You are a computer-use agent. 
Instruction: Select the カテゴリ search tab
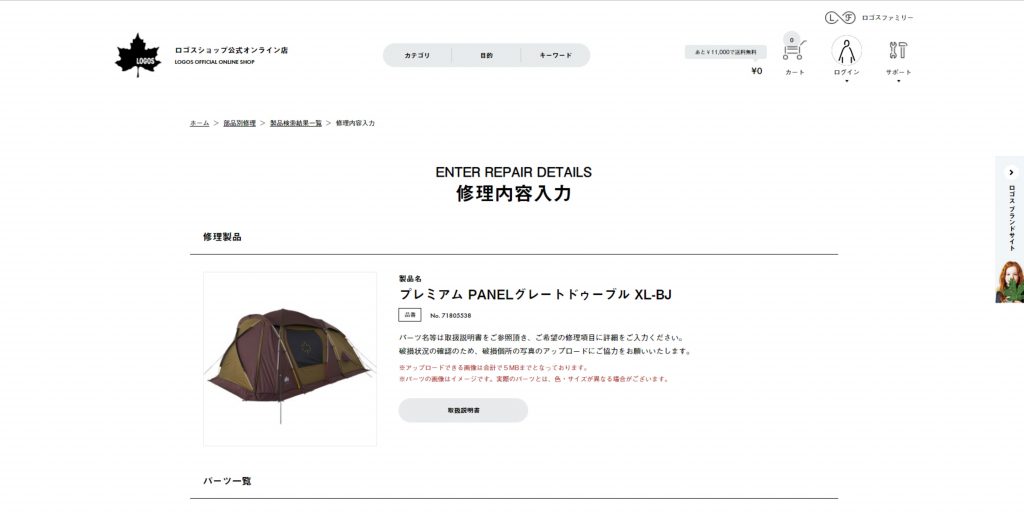417,56
